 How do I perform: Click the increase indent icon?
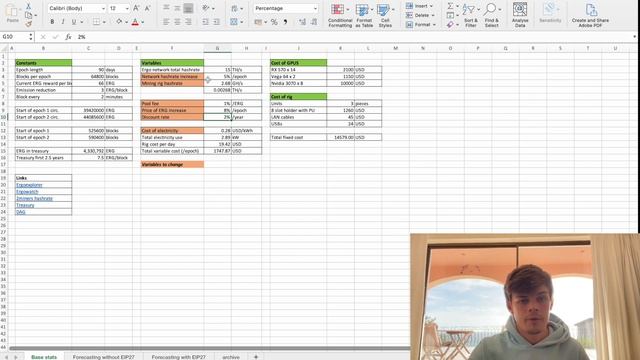click(x=216, y=22)
